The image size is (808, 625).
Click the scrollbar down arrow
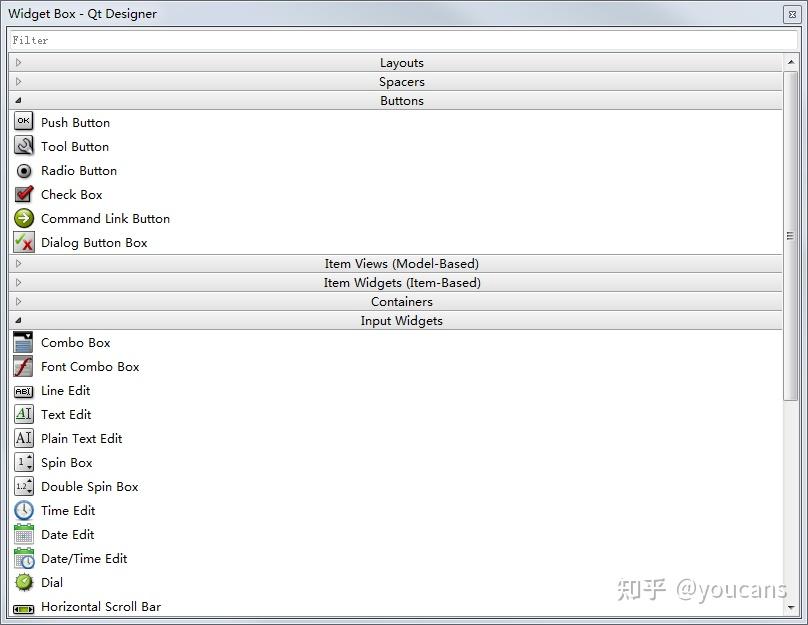tap(790, 607)
